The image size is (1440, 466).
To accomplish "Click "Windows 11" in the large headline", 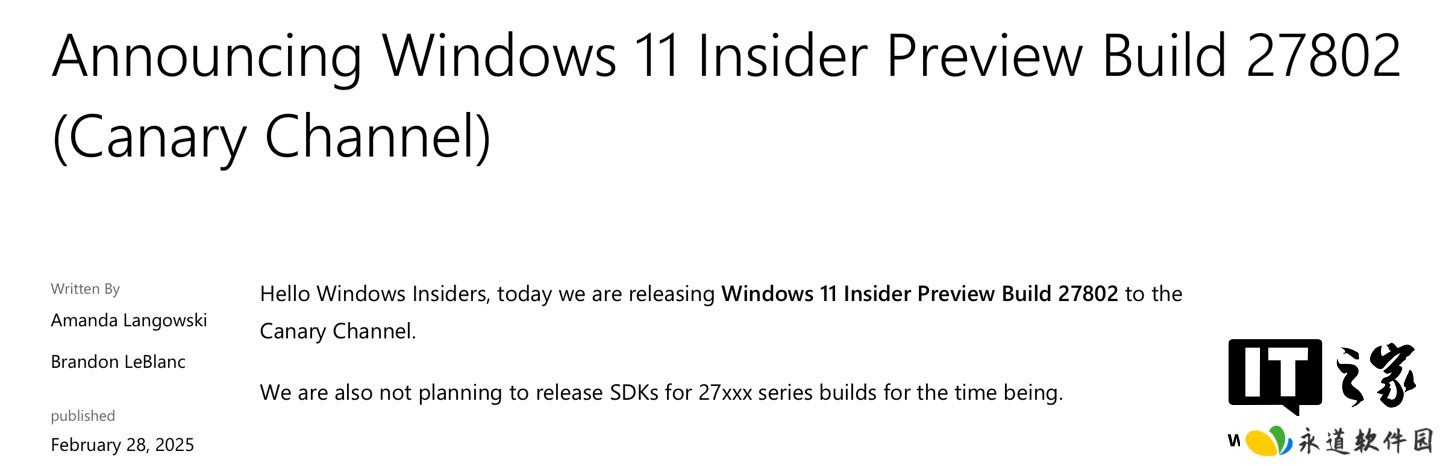I will point(528,55).
